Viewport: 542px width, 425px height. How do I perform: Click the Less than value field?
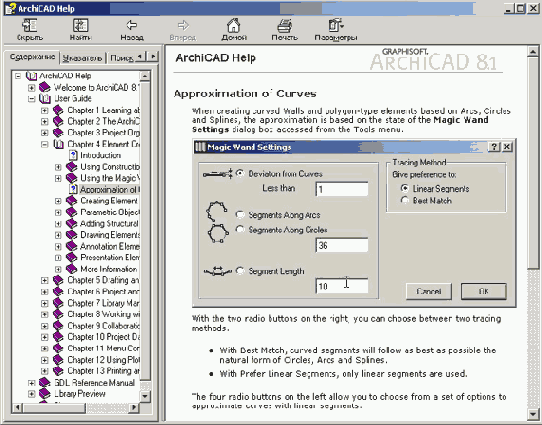pos(342,189)
